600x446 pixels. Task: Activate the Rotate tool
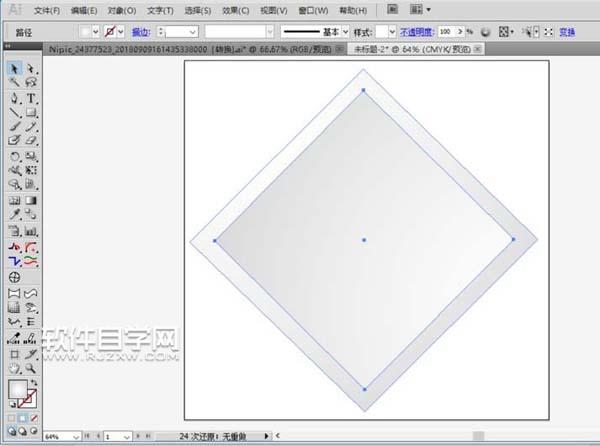pos(14,156)
